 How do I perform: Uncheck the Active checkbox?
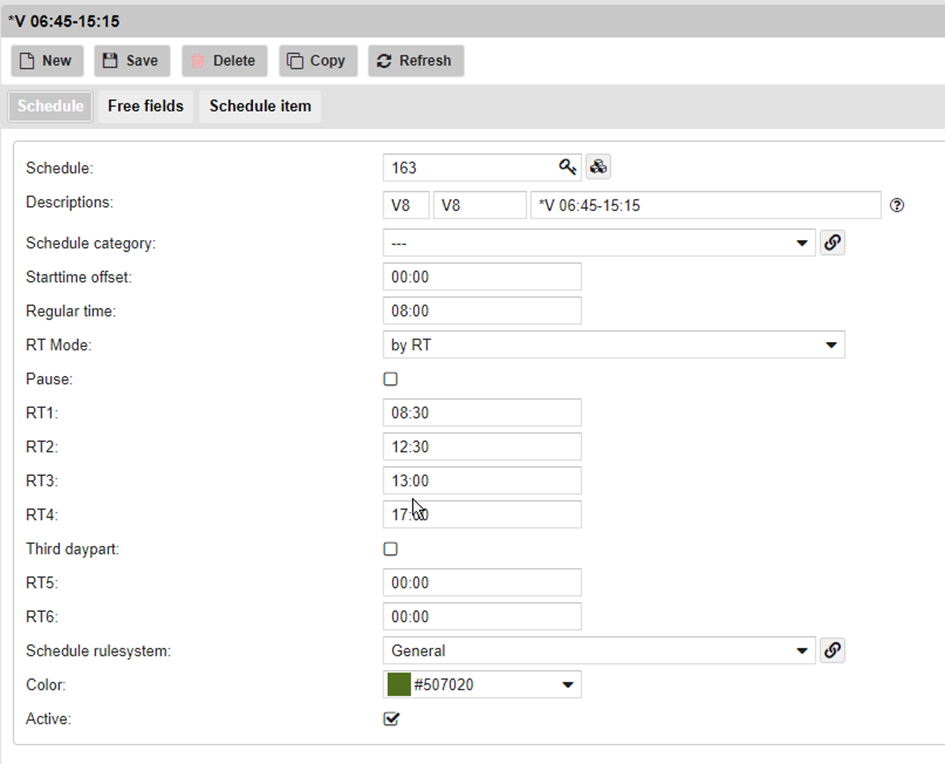pyautogui.click(x=391, y=719)
